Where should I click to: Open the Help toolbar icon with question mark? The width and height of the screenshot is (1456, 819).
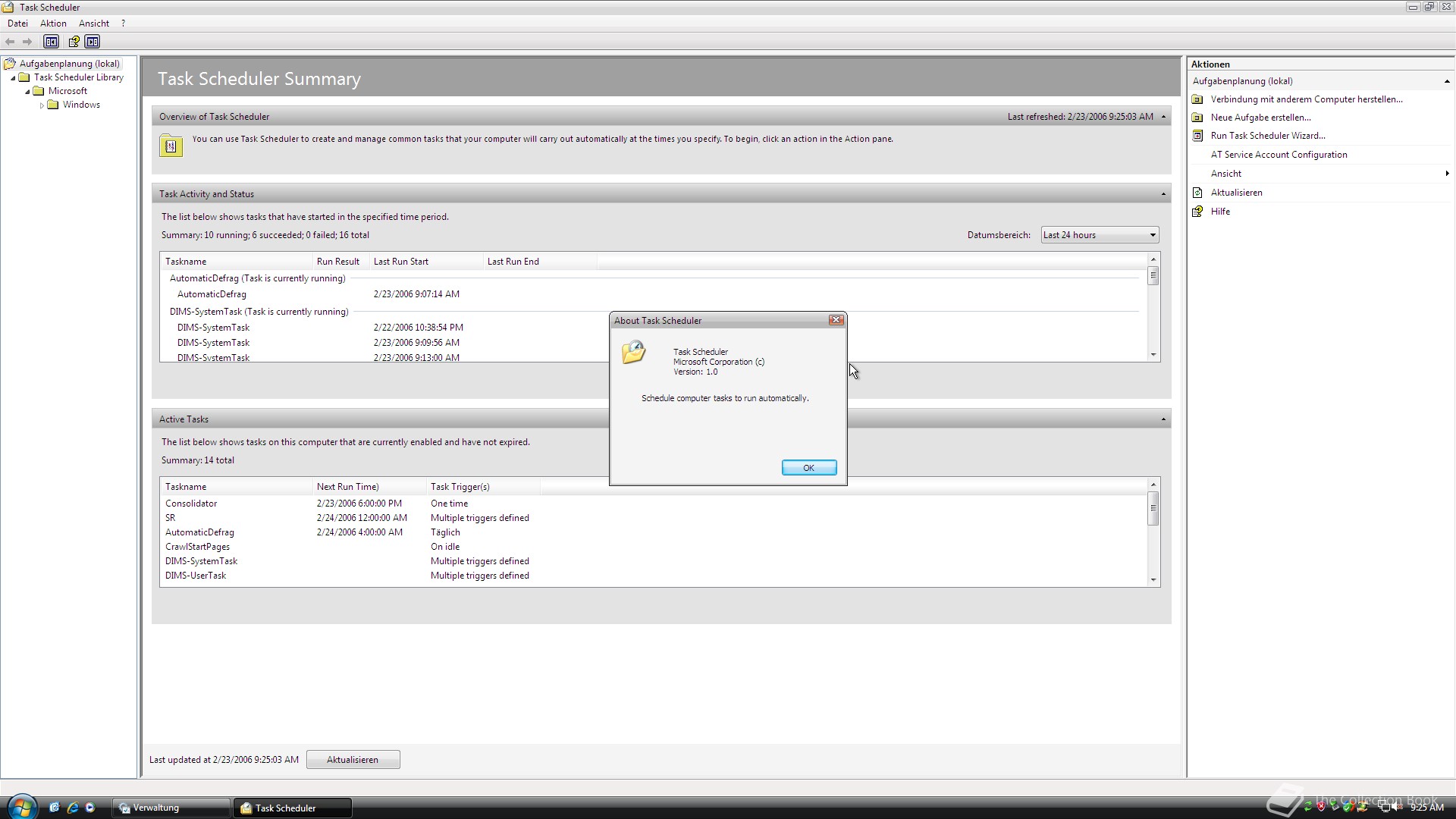[x=74, y=42]
